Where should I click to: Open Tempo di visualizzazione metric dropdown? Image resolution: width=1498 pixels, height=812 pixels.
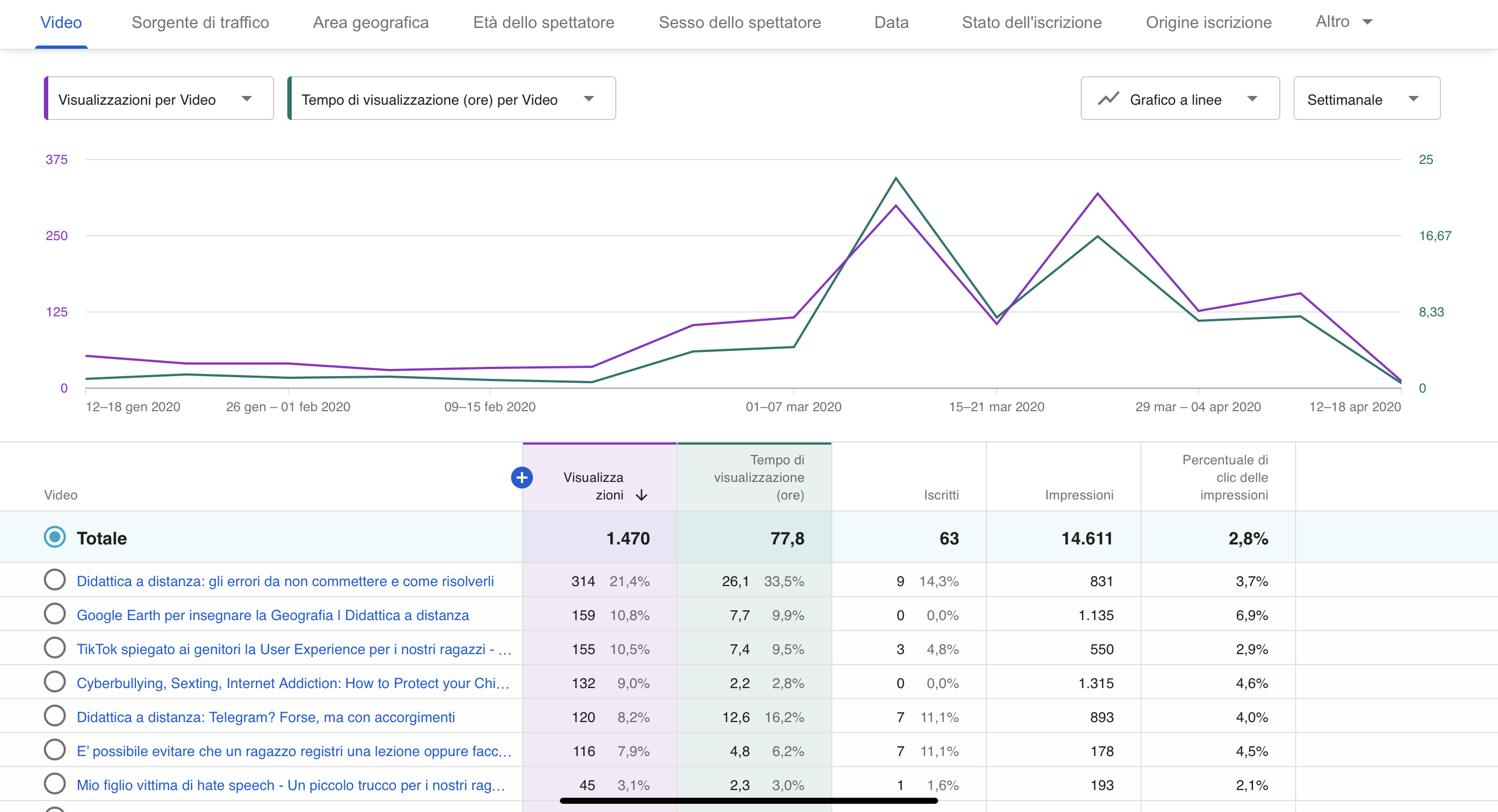[451, 99]
